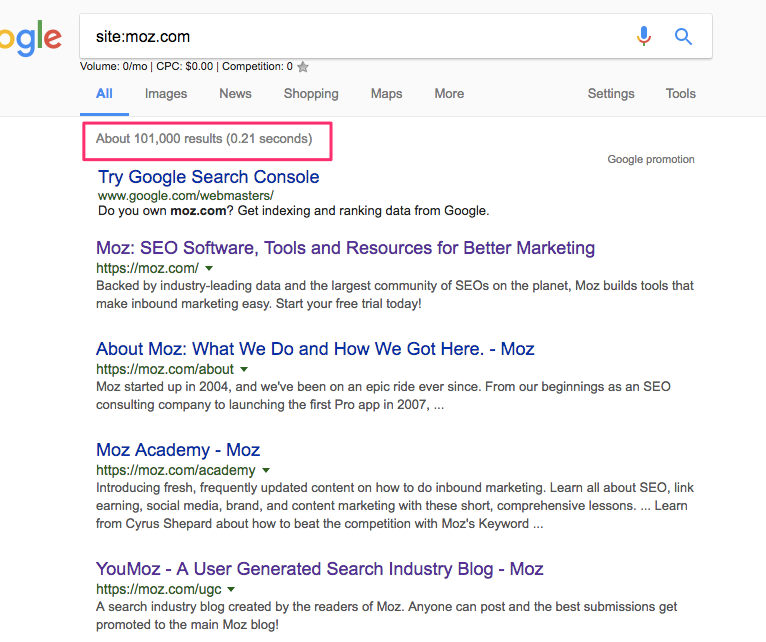Open the dropdown arrow beside moz.com/about URL
The width and height of the screenshot is (766, 642).
coord(244,370)
